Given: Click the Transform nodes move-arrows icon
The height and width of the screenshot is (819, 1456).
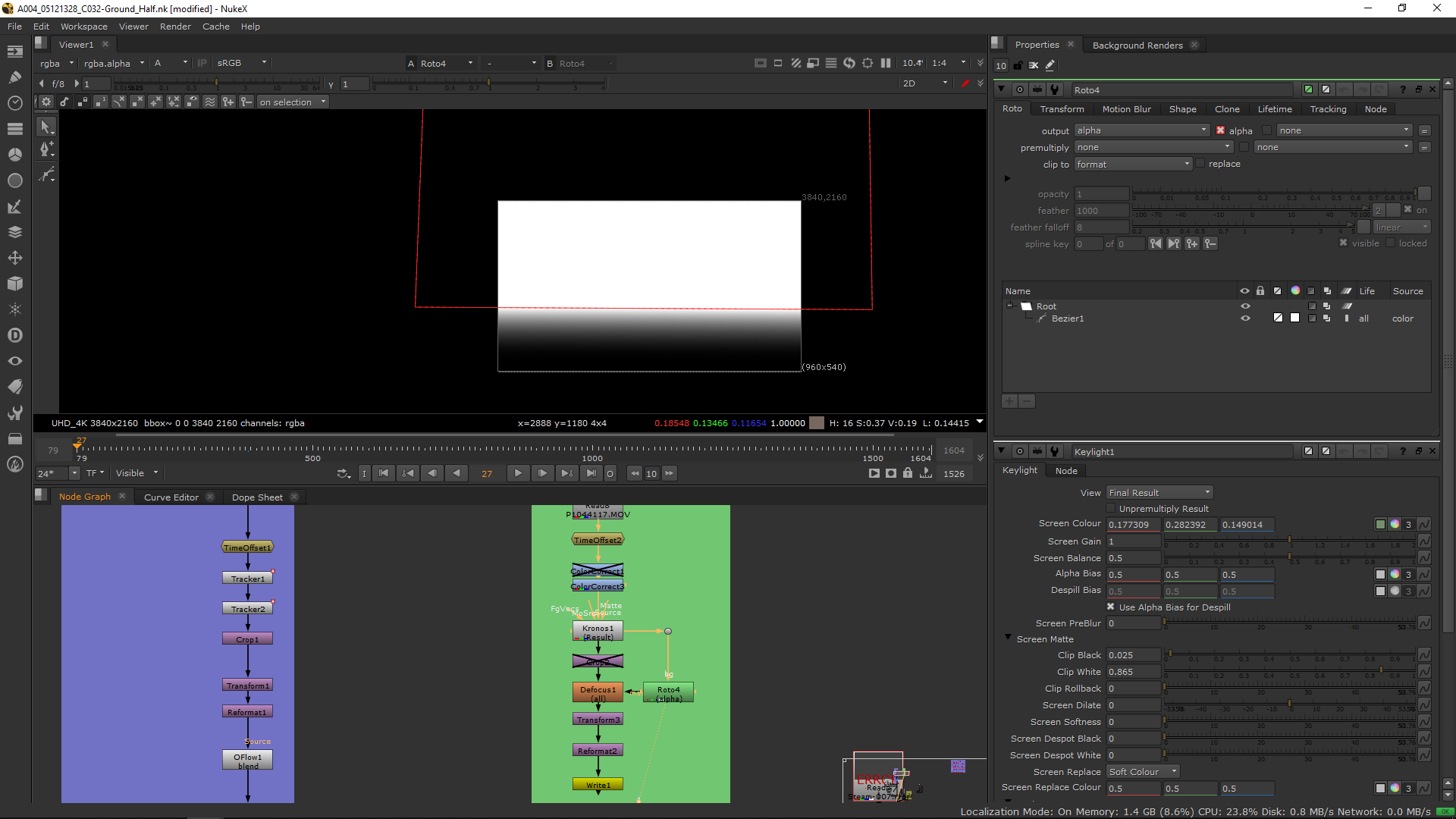Looking at the screenshot, I should coord(14,258).
